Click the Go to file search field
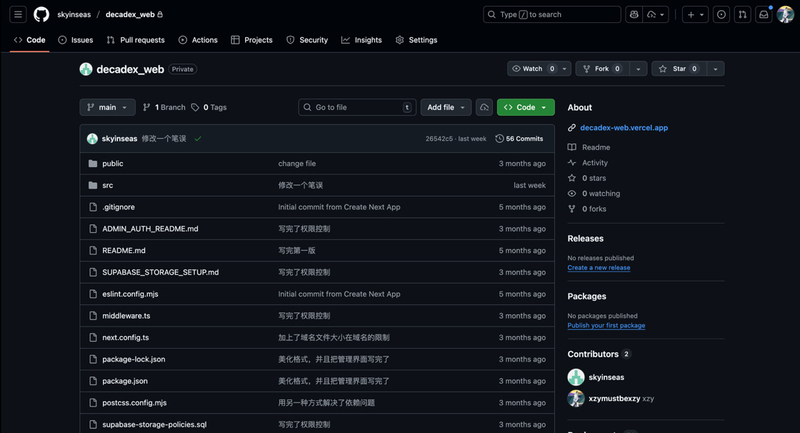 click(x=356, y=107)
